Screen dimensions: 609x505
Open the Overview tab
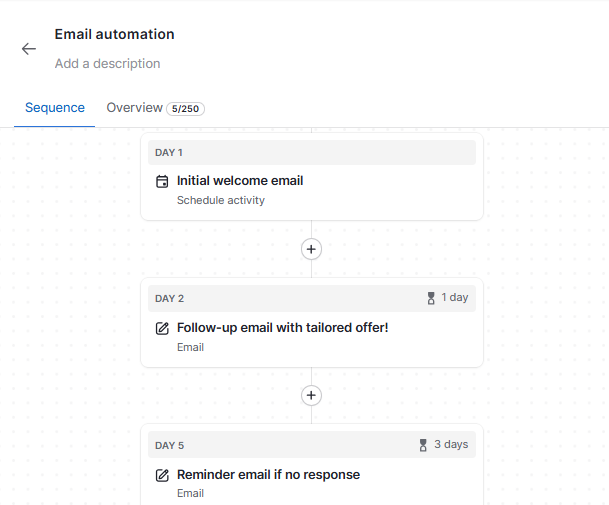134,108
